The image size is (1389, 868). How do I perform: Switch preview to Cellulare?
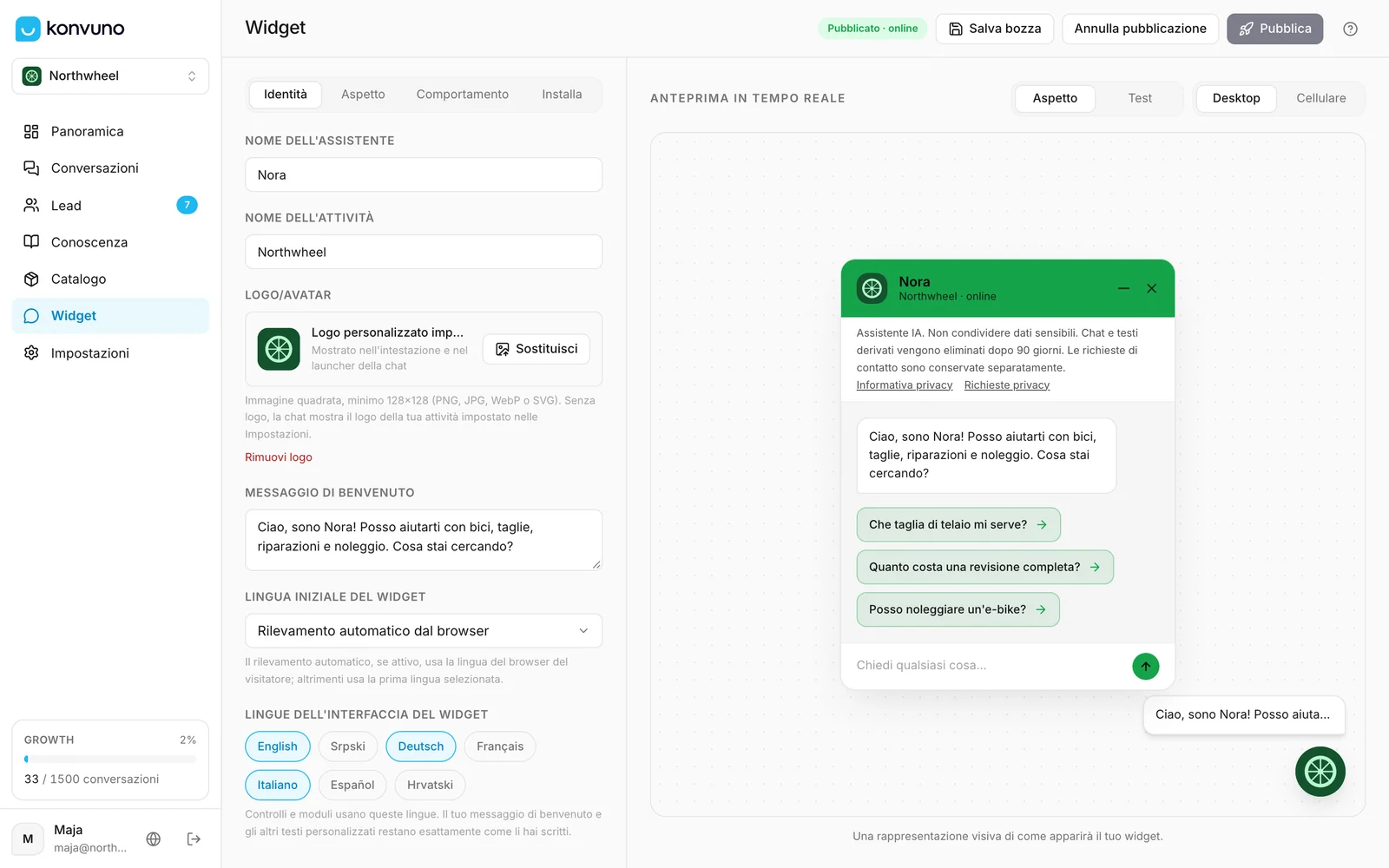click(x=1320, y=98)
